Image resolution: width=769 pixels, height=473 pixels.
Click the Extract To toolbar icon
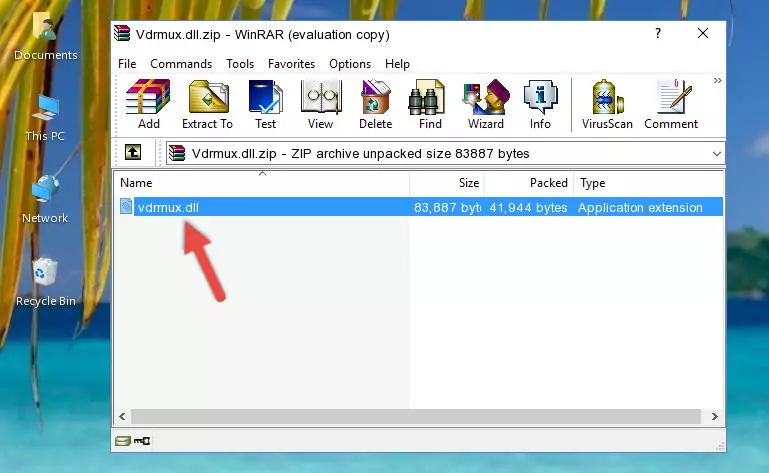pyautogui.click(x=207, y=105)
